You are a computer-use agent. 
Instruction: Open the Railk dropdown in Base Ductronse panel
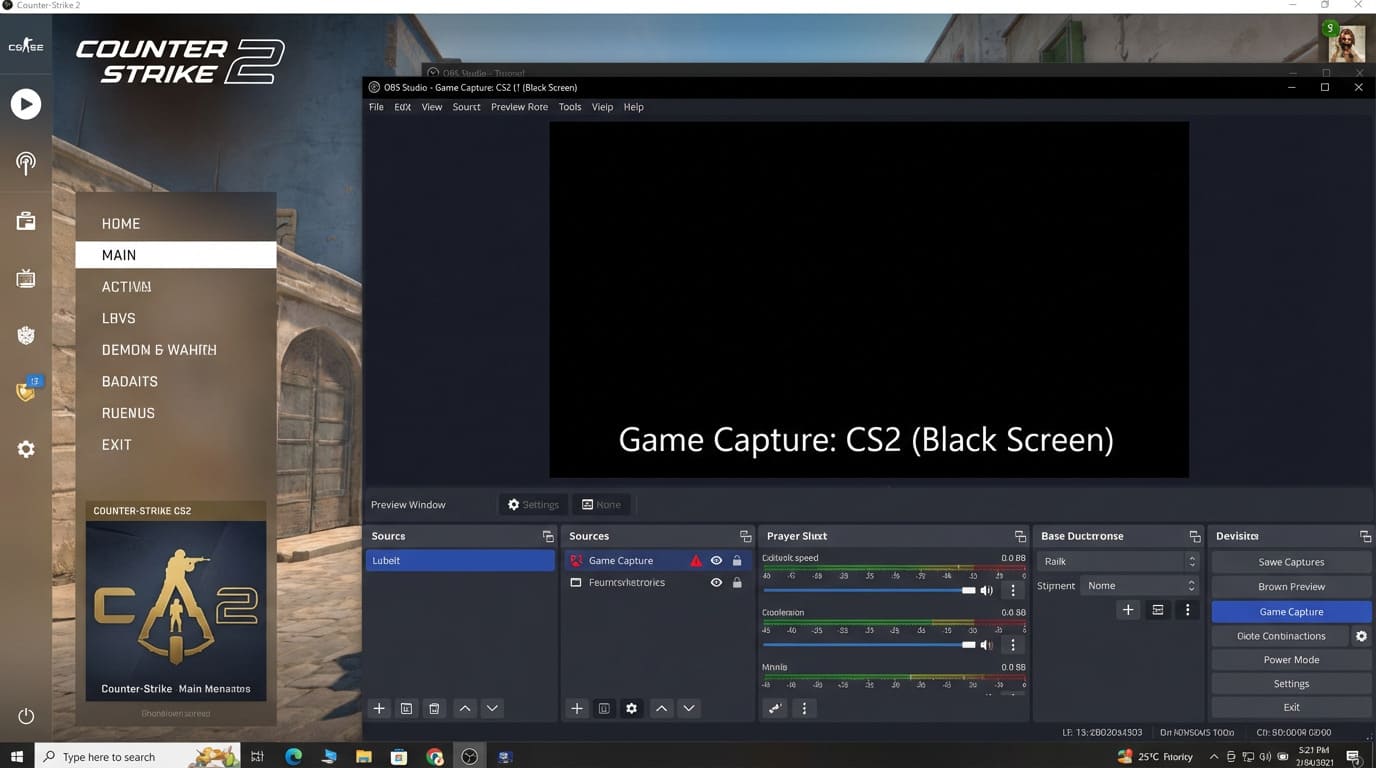1118,561
